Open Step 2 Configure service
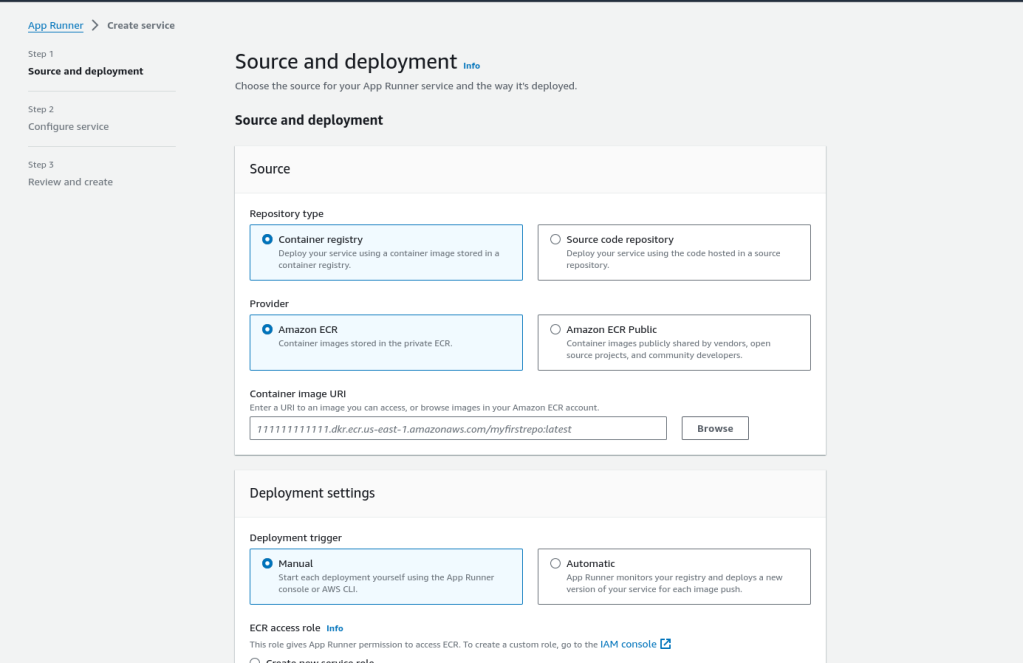Screen dimensions: 1023x663 [x=69, y=126]
